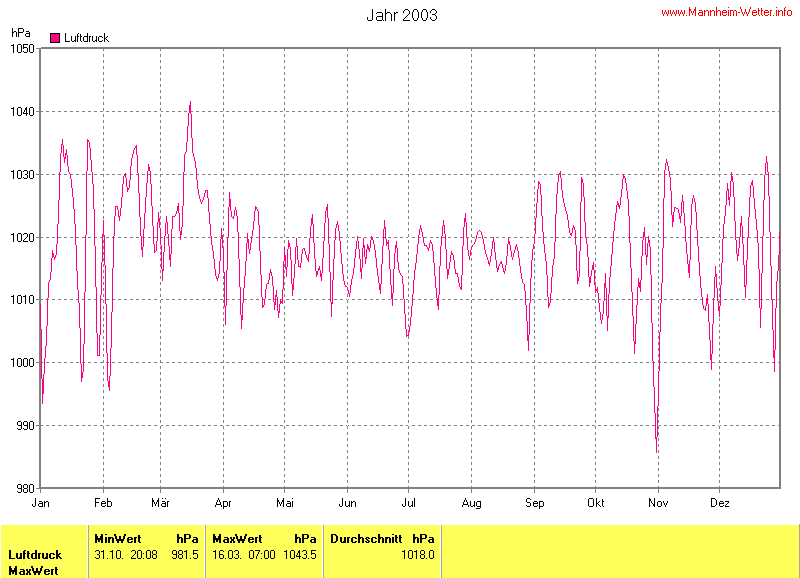Click the Okt month axis label

pos(596,502)
